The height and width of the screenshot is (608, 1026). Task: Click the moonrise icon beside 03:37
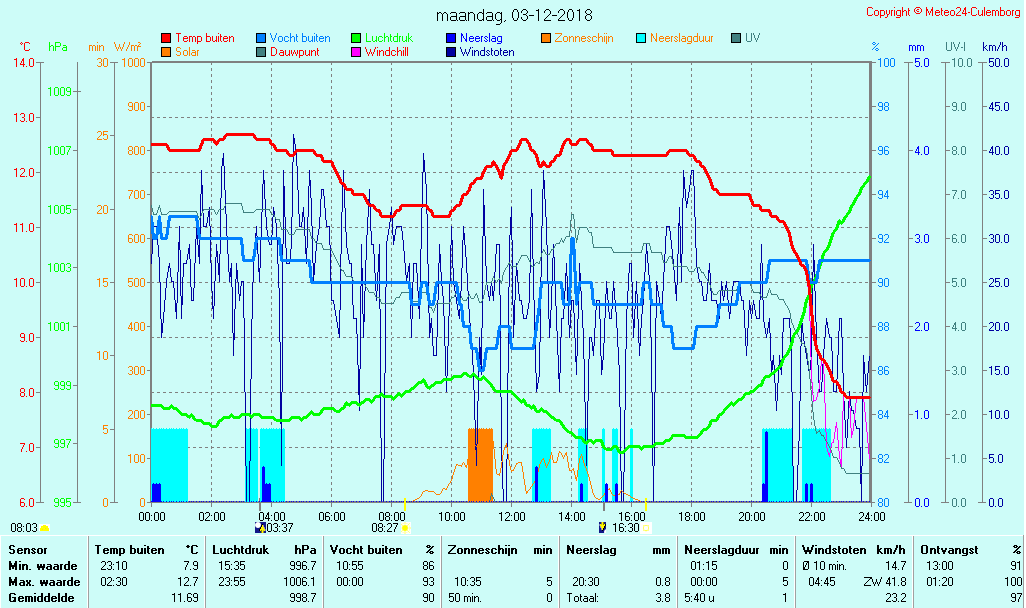[x=261, y=527]
